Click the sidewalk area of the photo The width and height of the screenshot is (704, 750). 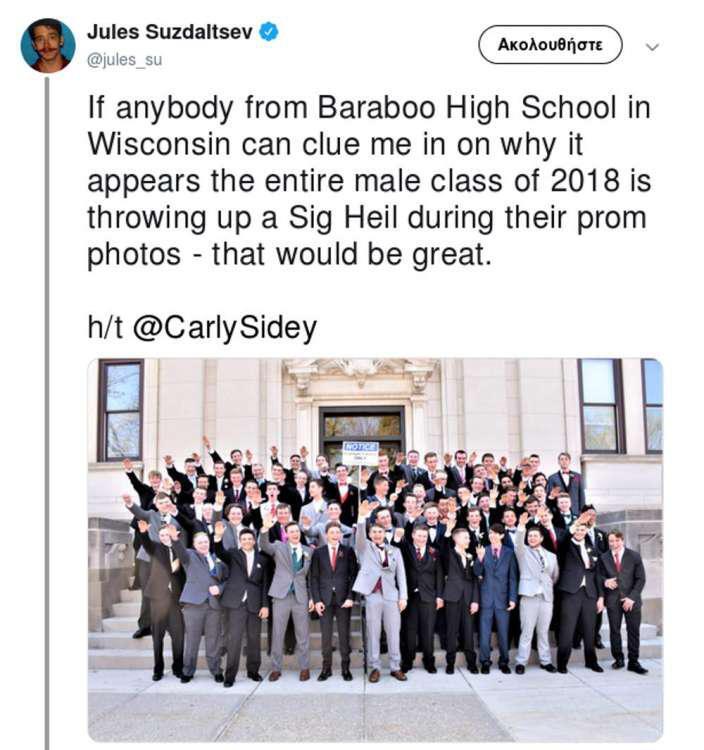[x=375, y=706]
